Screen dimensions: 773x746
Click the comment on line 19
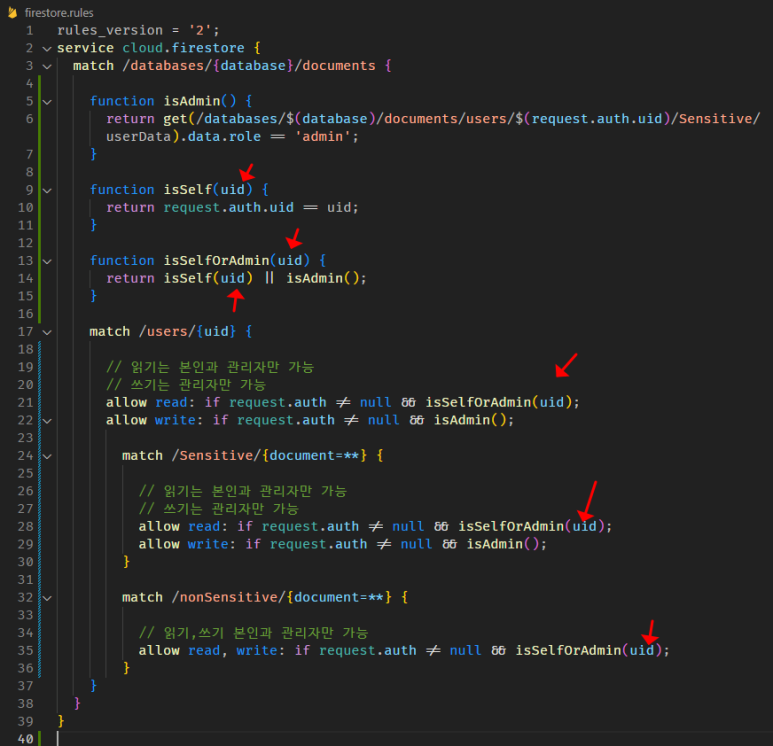[x=210, y=367]
